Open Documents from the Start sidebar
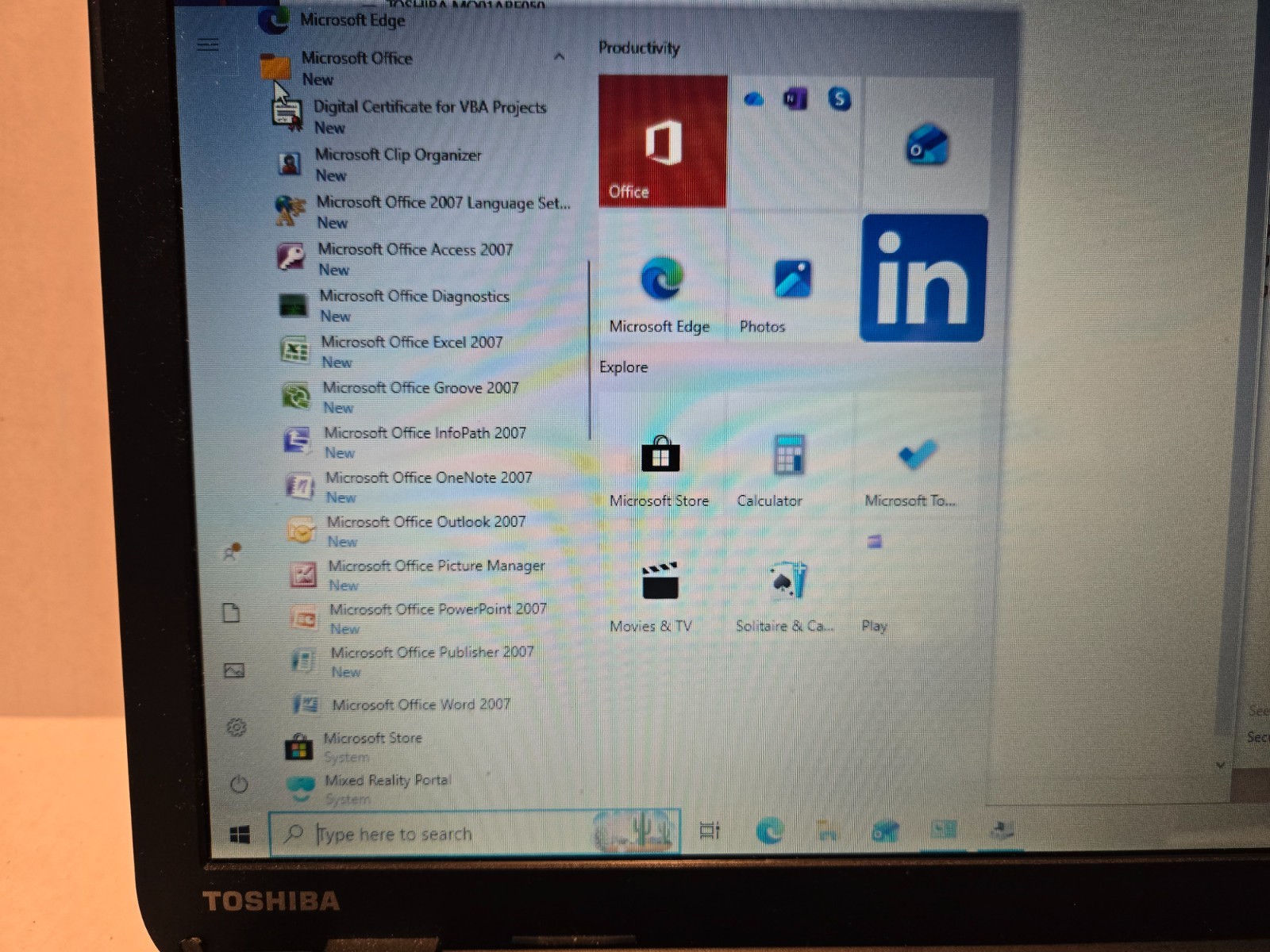1270x952 pixels. [x=231, y=612]
